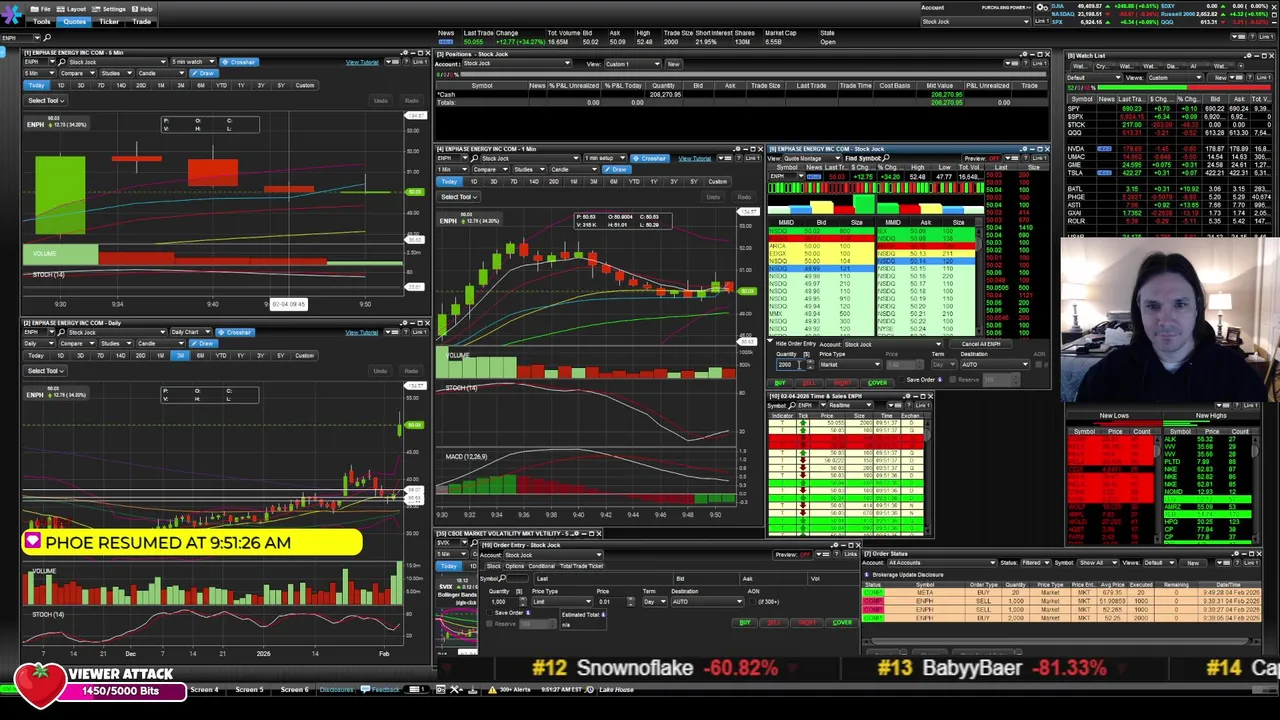The image size is (1280, 720).
Task: Expand Studies dropdown in 5 Min chart
Action: 116,73
